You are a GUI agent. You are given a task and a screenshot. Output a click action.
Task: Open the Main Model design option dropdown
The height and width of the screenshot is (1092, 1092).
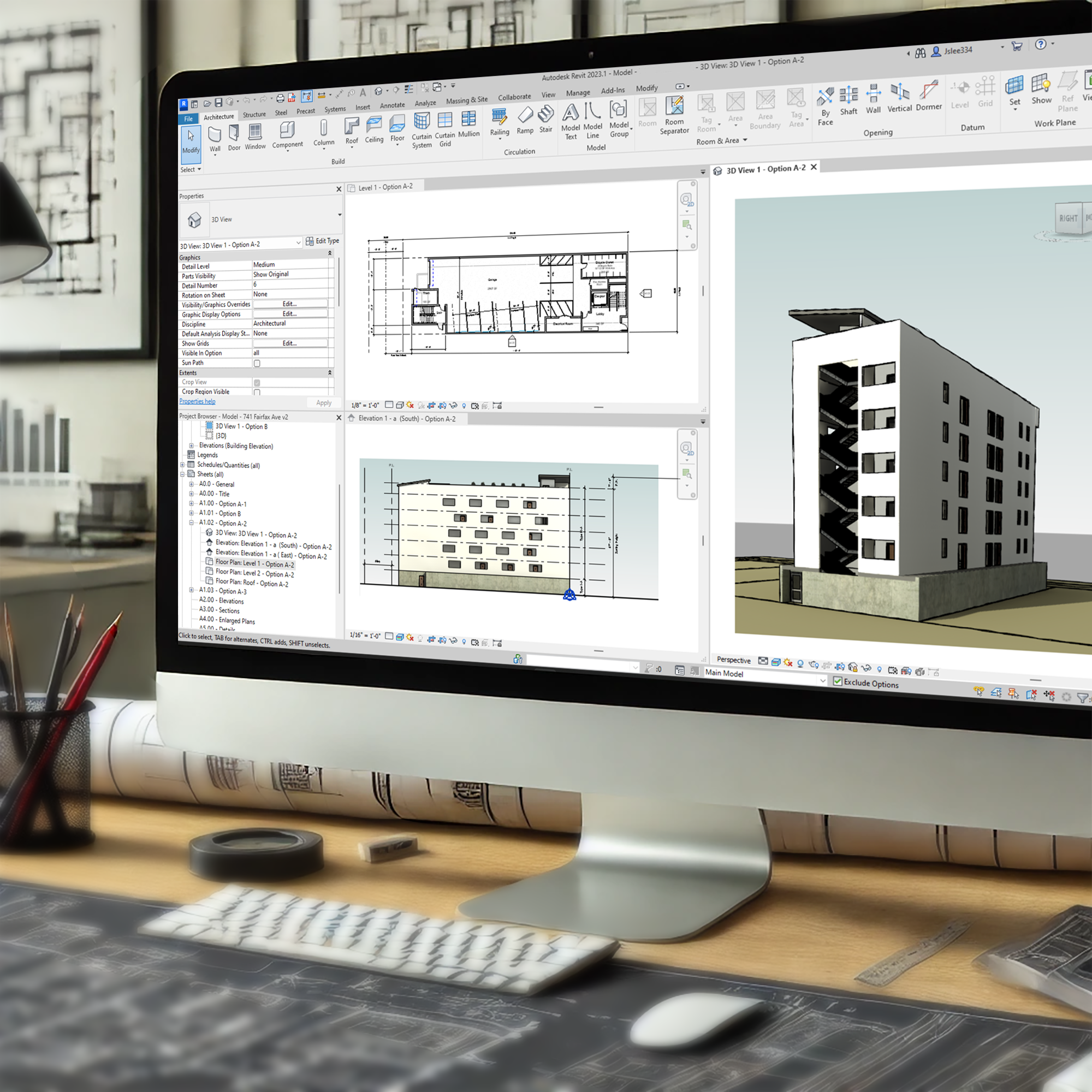click(x=822, y=680)
